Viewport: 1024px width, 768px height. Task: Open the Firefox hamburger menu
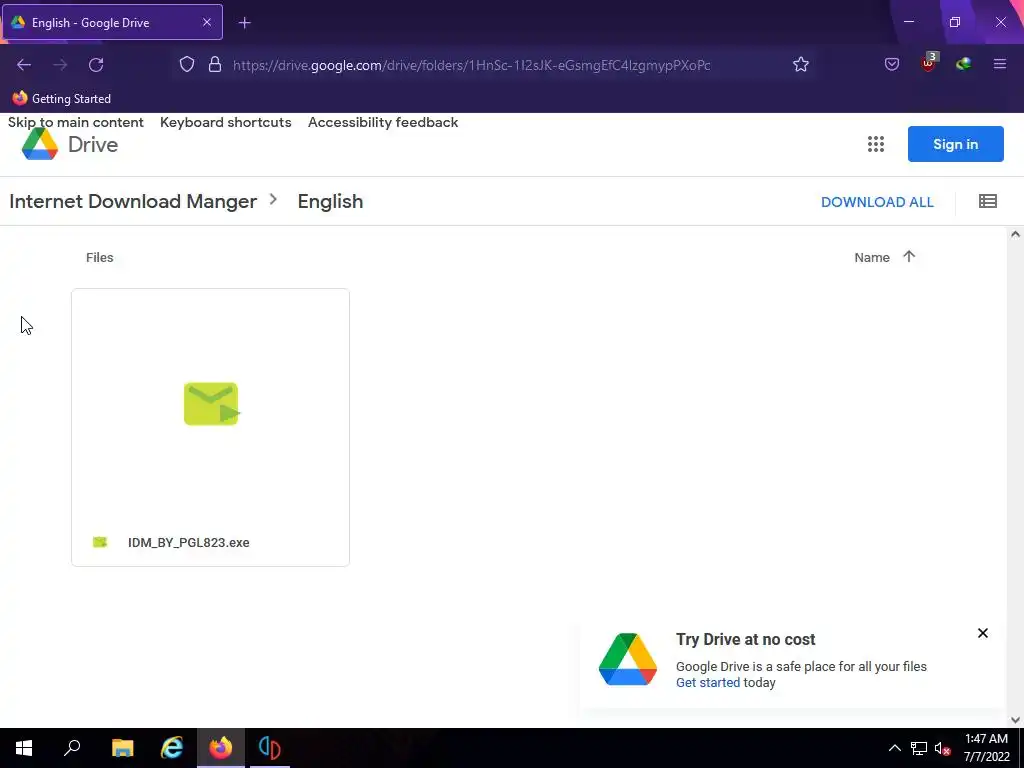tap(1000, 64)
